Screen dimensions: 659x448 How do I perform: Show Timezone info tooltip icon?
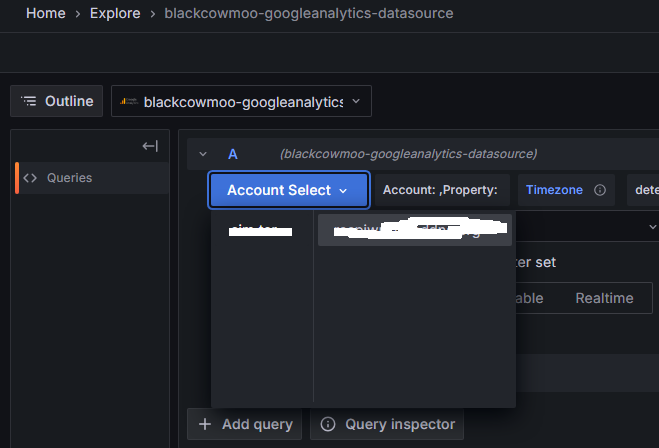pos(600,190)
